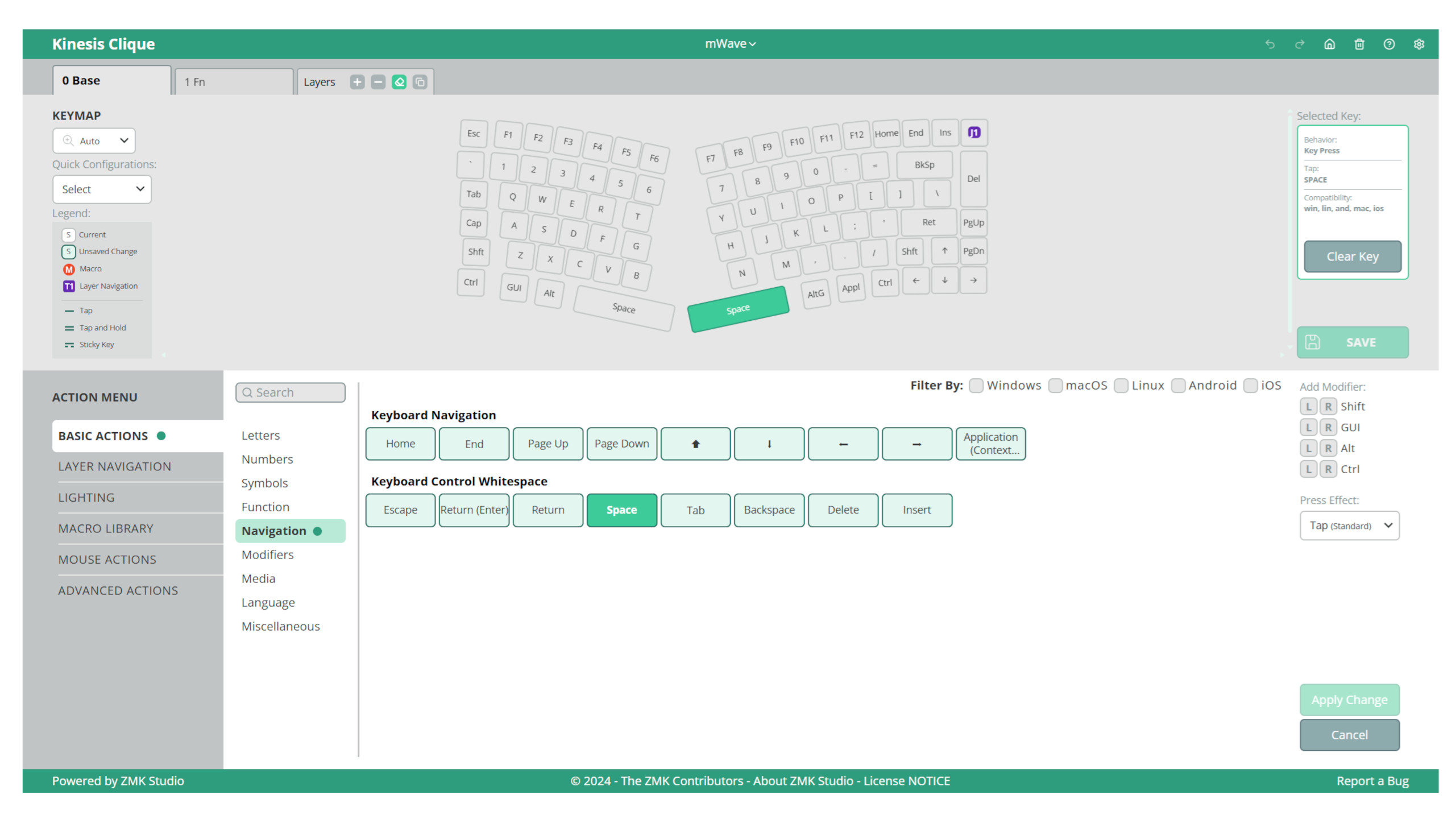Click the undo arrow icon
The width and height of the screenshot is (1456, 819).
(x=1270, y=44)
